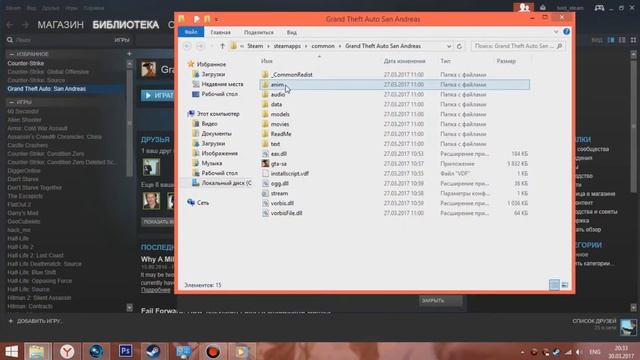Open Photoshop from taskbar
The image size is (640, 360).
[125, 351]
